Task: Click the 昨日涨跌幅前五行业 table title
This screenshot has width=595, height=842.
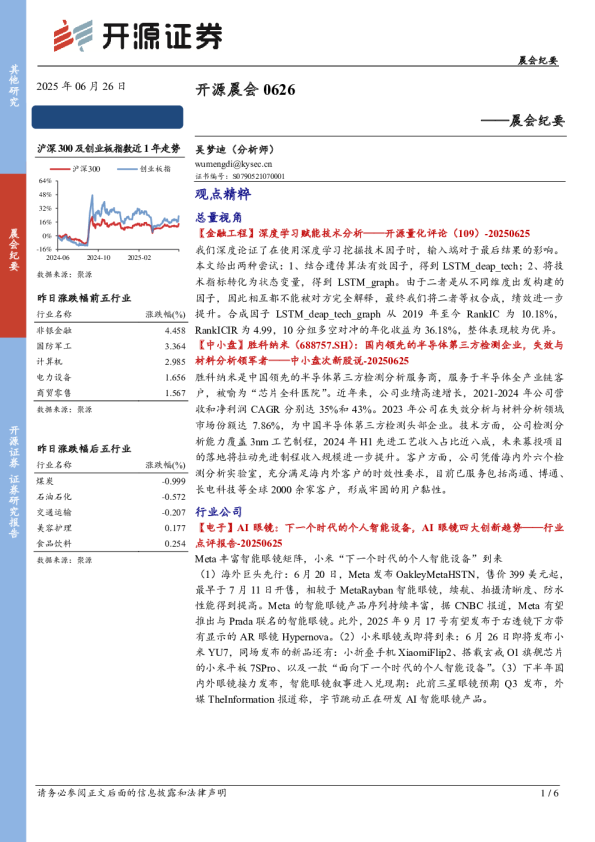Action: tap(84, 298)
